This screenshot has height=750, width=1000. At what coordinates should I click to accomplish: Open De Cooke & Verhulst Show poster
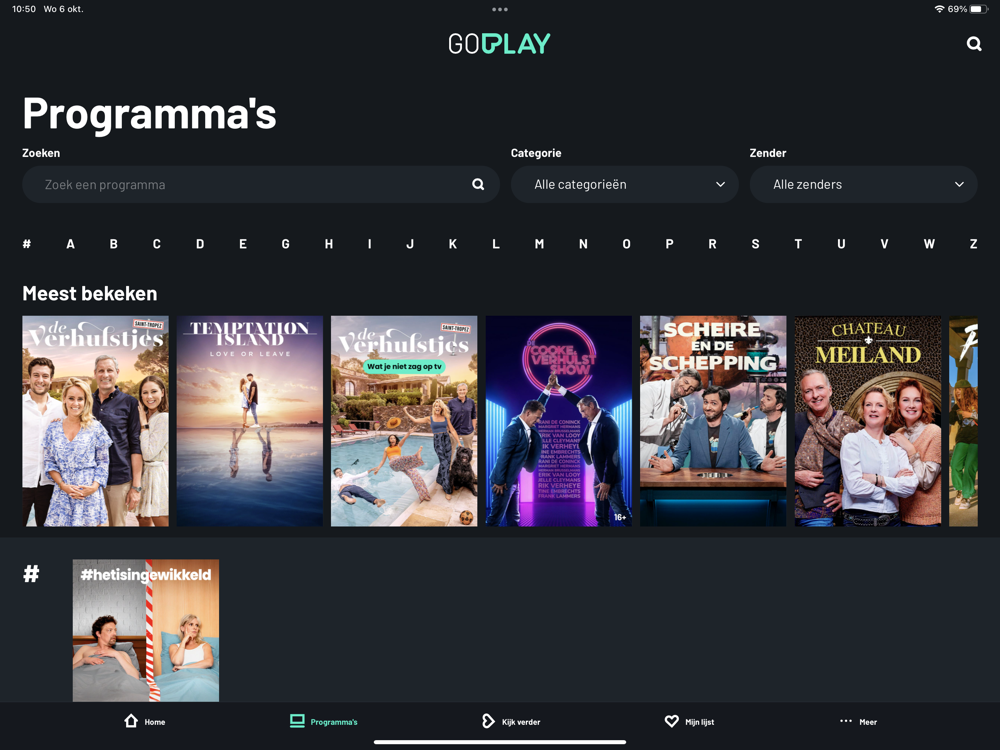click(559, 421)
